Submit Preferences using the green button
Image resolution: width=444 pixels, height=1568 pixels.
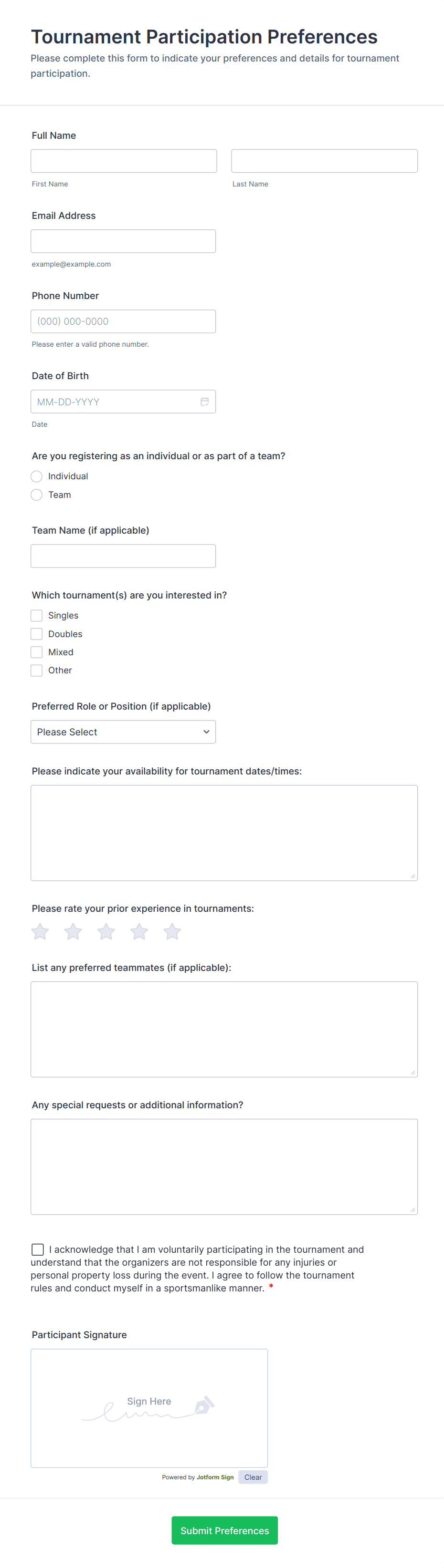224,1530
